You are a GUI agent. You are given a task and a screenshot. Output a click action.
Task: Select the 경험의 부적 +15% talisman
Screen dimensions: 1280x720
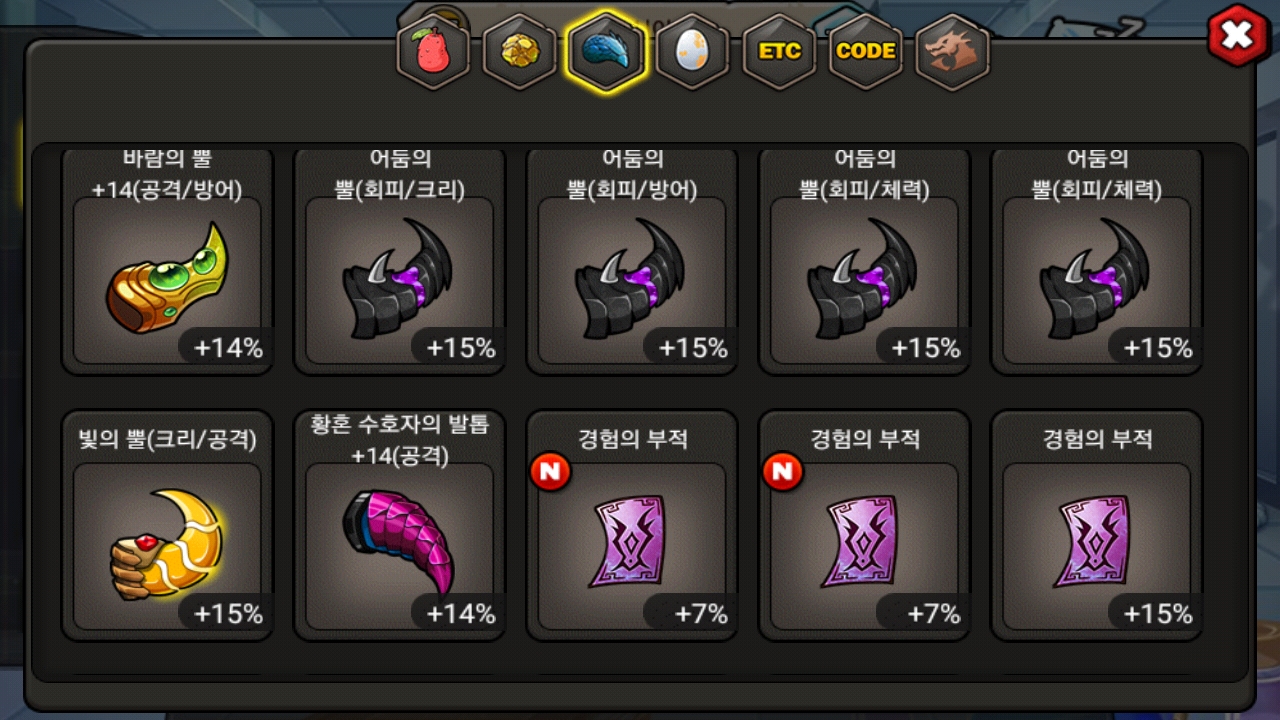1097,526
